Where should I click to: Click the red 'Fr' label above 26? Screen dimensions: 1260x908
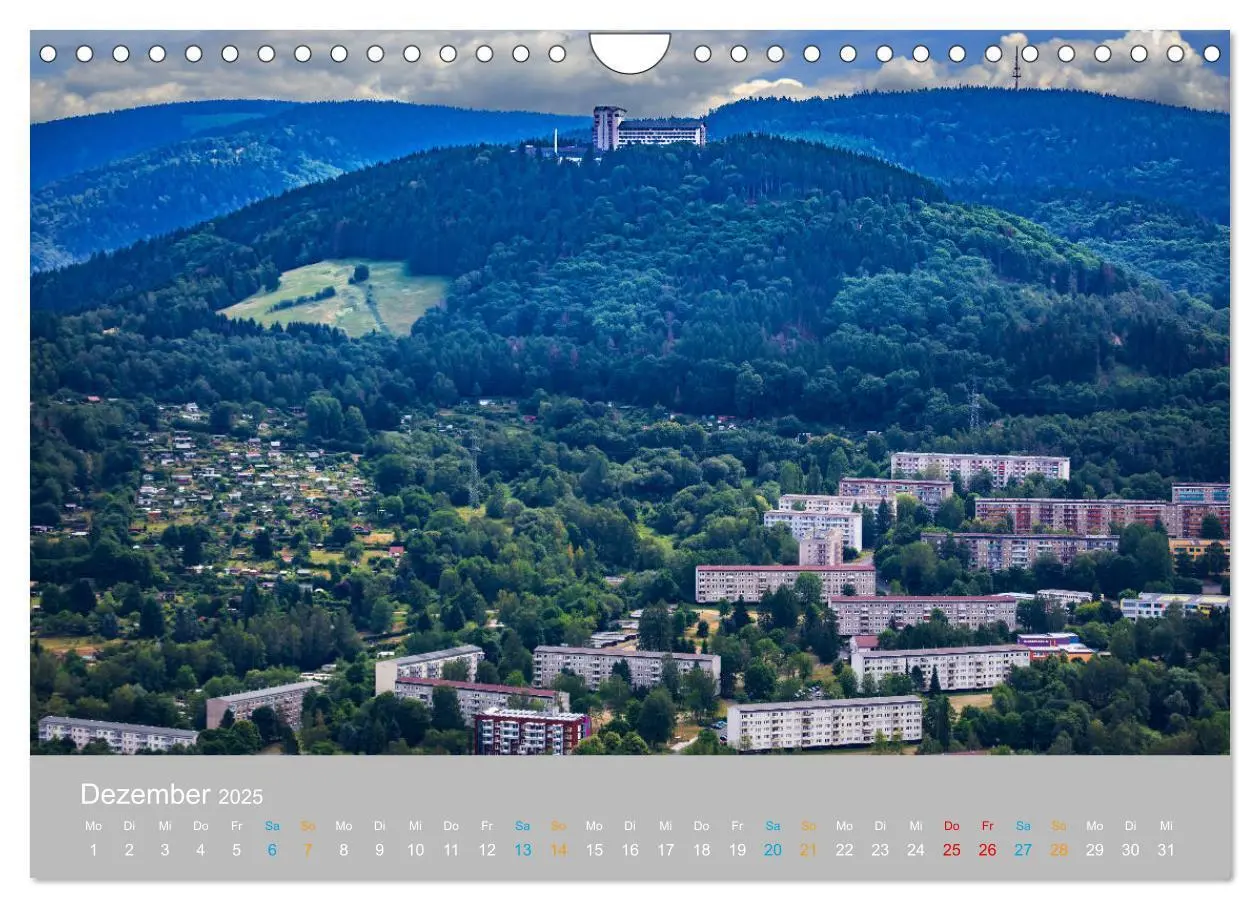click(x=988, y=826)
